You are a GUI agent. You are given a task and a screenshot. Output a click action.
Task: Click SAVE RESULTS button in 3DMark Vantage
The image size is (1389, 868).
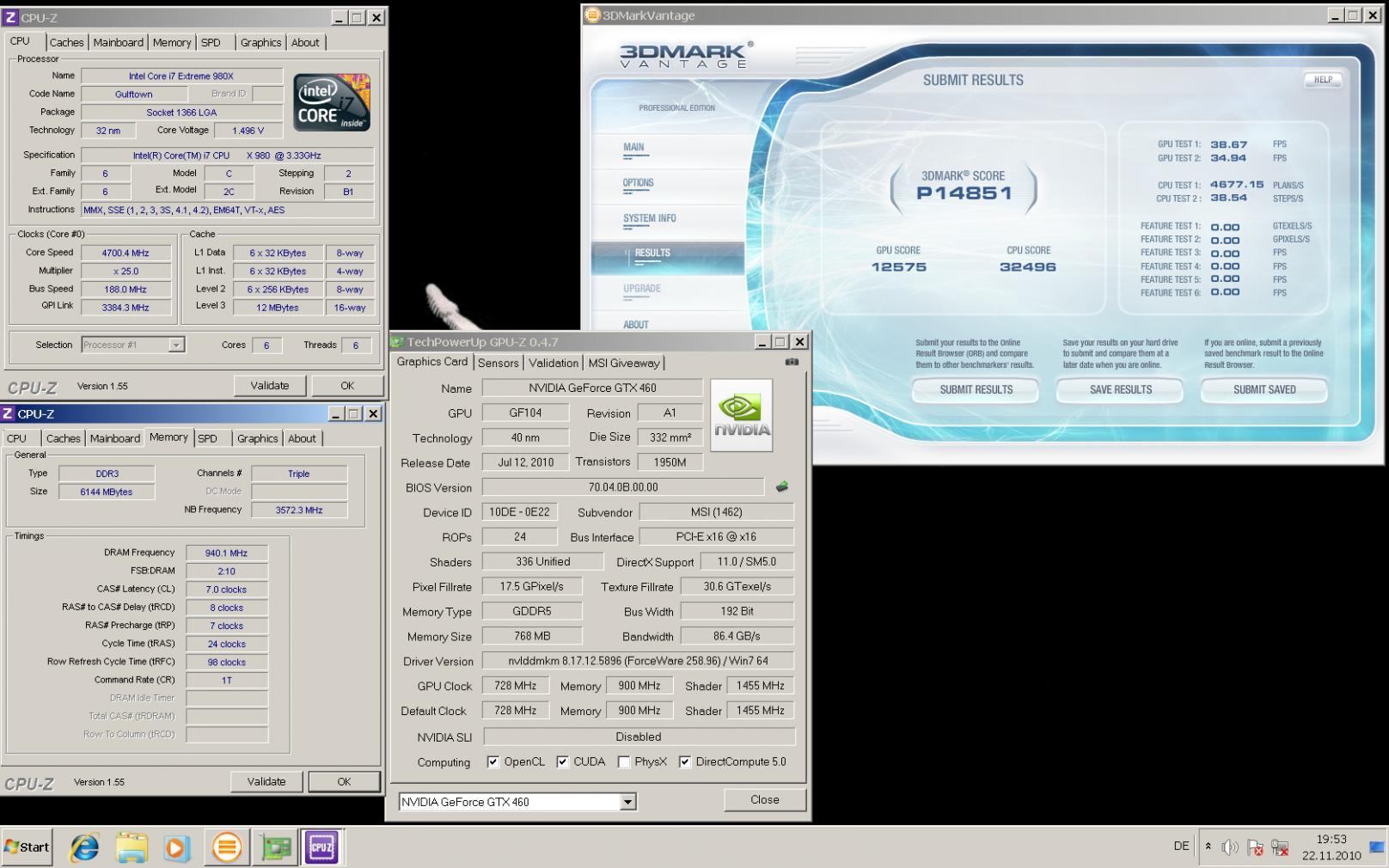tap(1120, 389)
